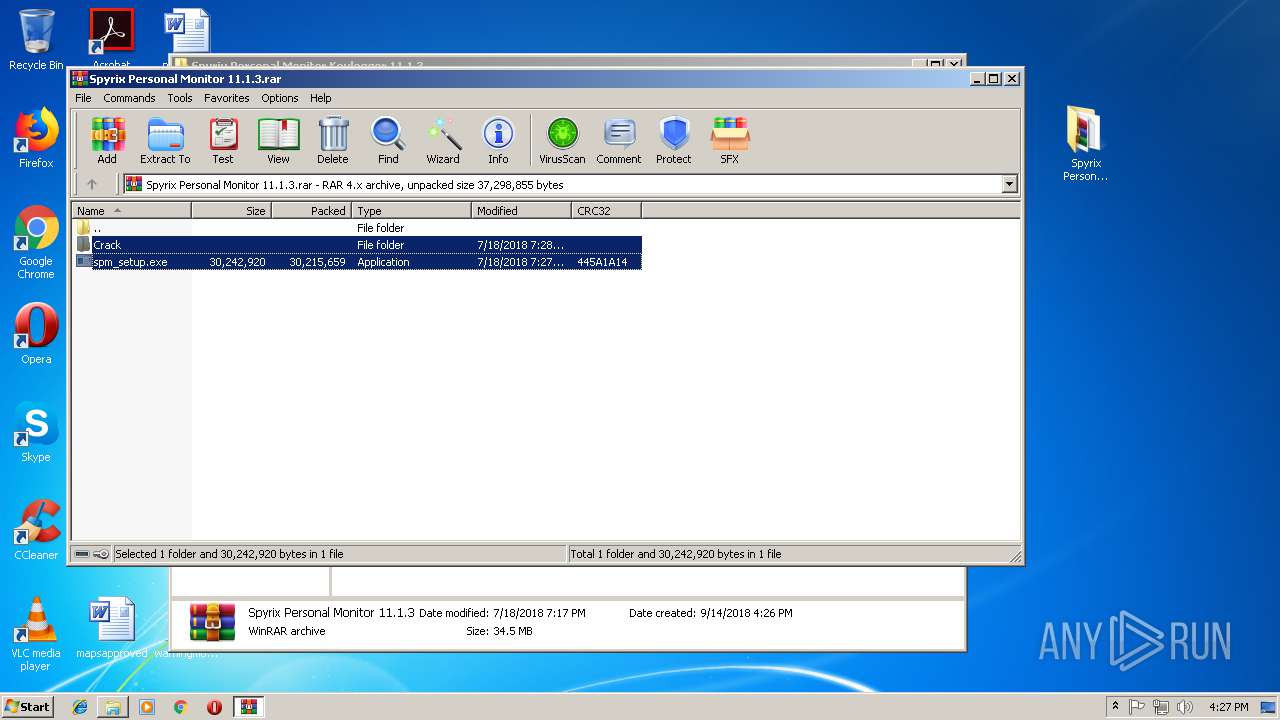Image resolution: width=1280 pixels, height=720 pixels.
Task: Click the 4:27 PM taskbar clock
Action: [x=1228, y=707]
